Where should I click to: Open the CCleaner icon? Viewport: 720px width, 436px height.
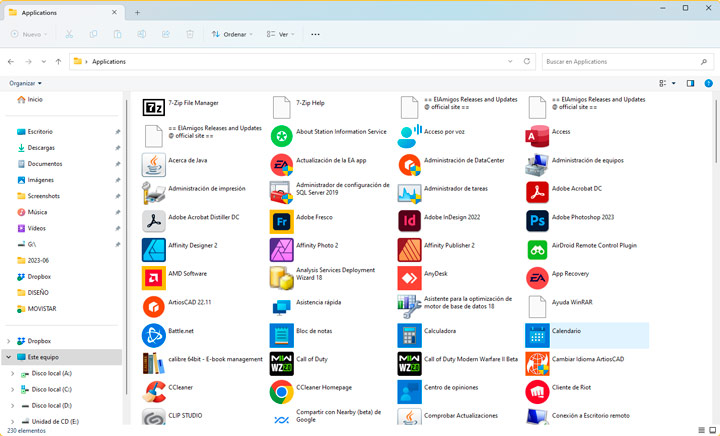[x=153, y=392]
